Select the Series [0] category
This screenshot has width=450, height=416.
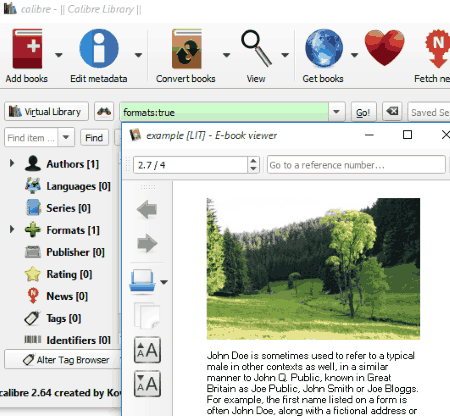tap(68, 208)
